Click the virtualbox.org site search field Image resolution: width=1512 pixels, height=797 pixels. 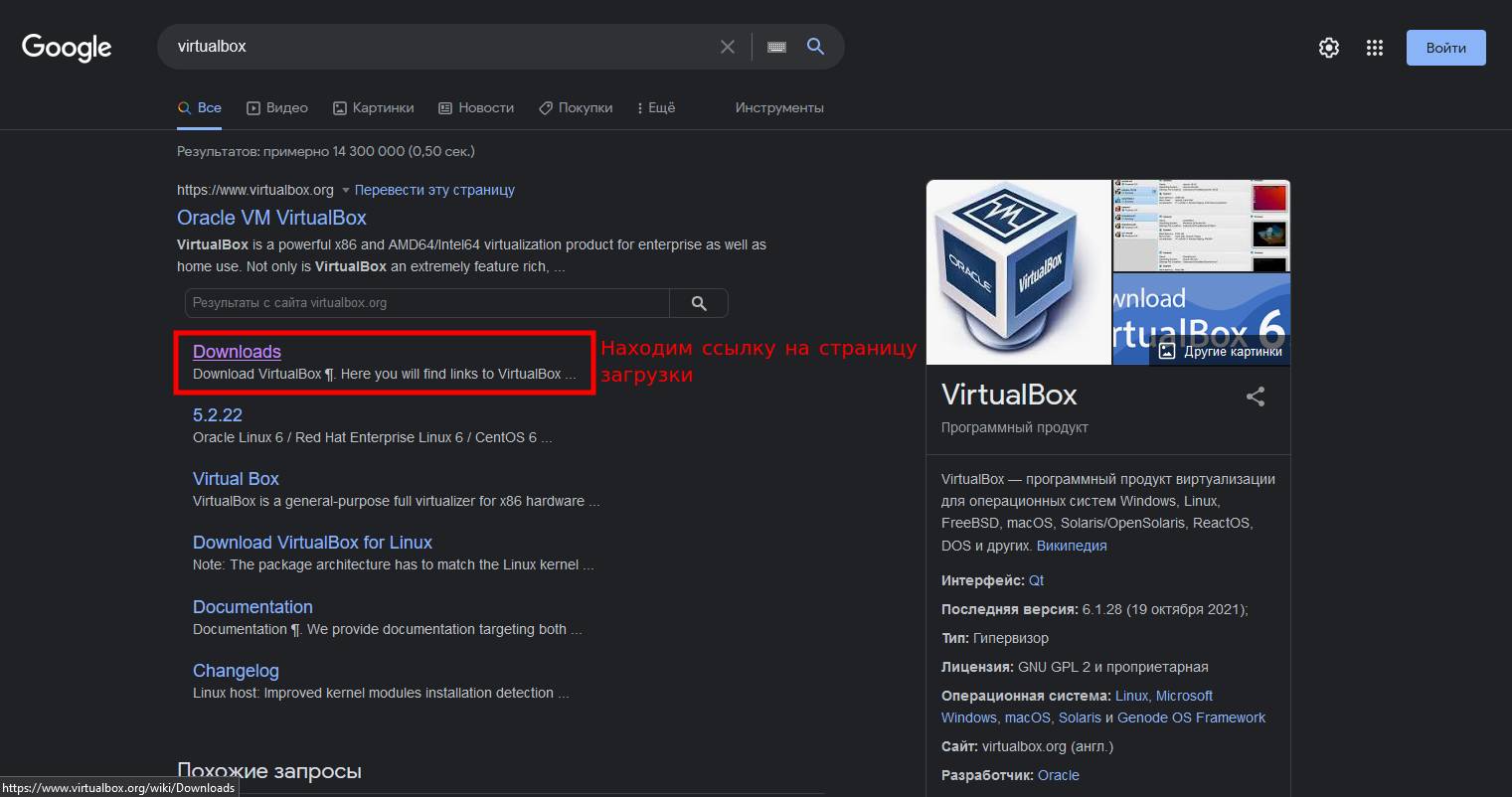[x=427, y=303]
